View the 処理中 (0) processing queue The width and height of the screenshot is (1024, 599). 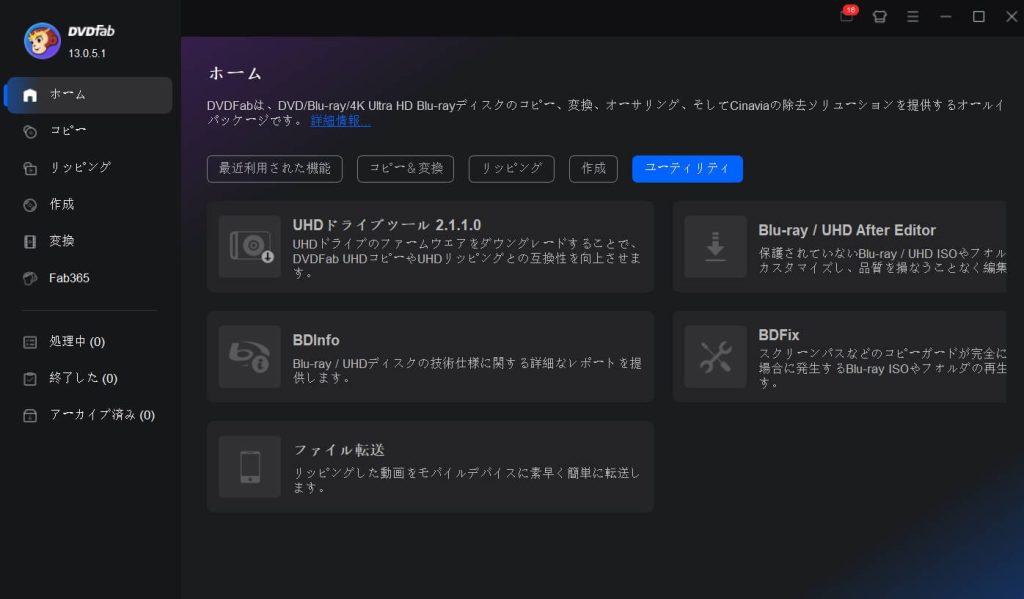click(x=75, y=341)
